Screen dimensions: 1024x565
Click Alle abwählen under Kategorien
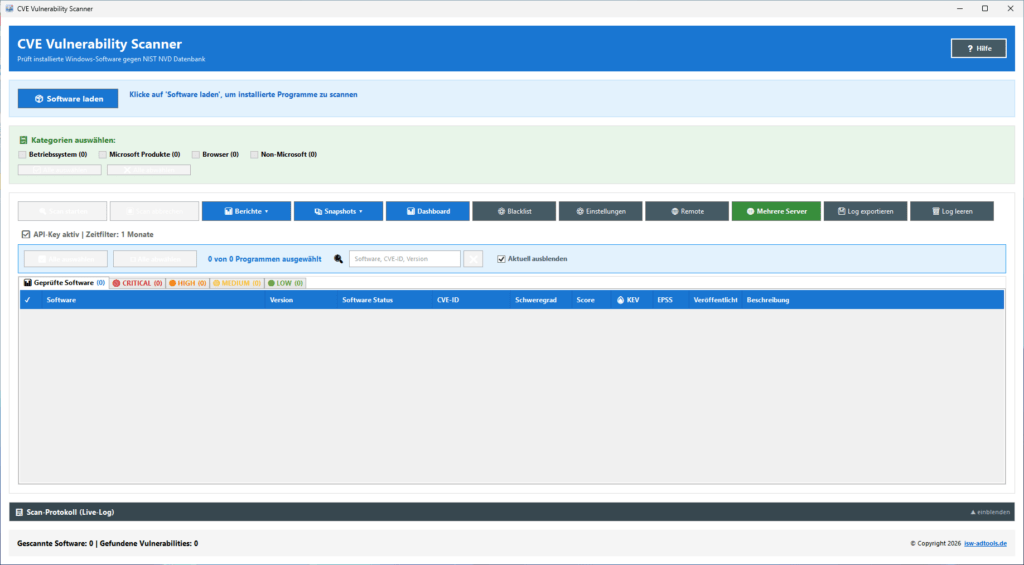pos(149,170)
